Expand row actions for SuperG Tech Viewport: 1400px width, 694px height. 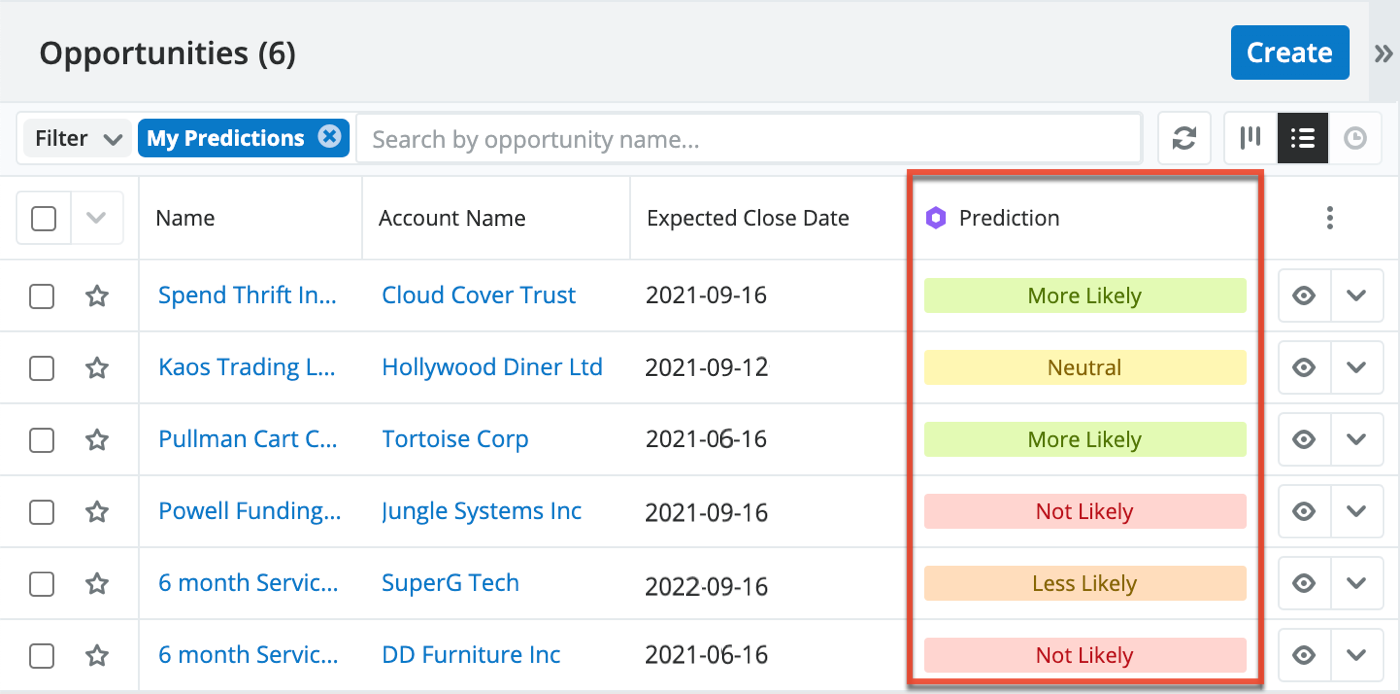(1357, 584)
